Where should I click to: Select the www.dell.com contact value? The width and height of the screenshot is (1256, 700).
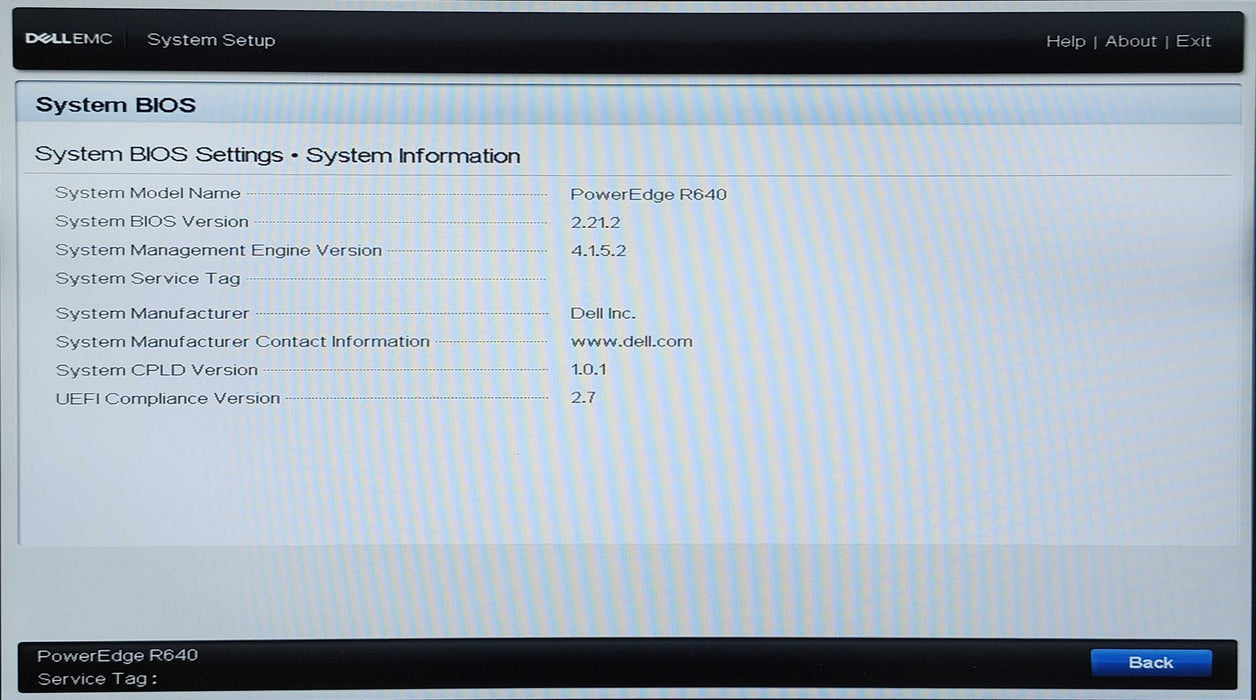click(x=631, y=341)
